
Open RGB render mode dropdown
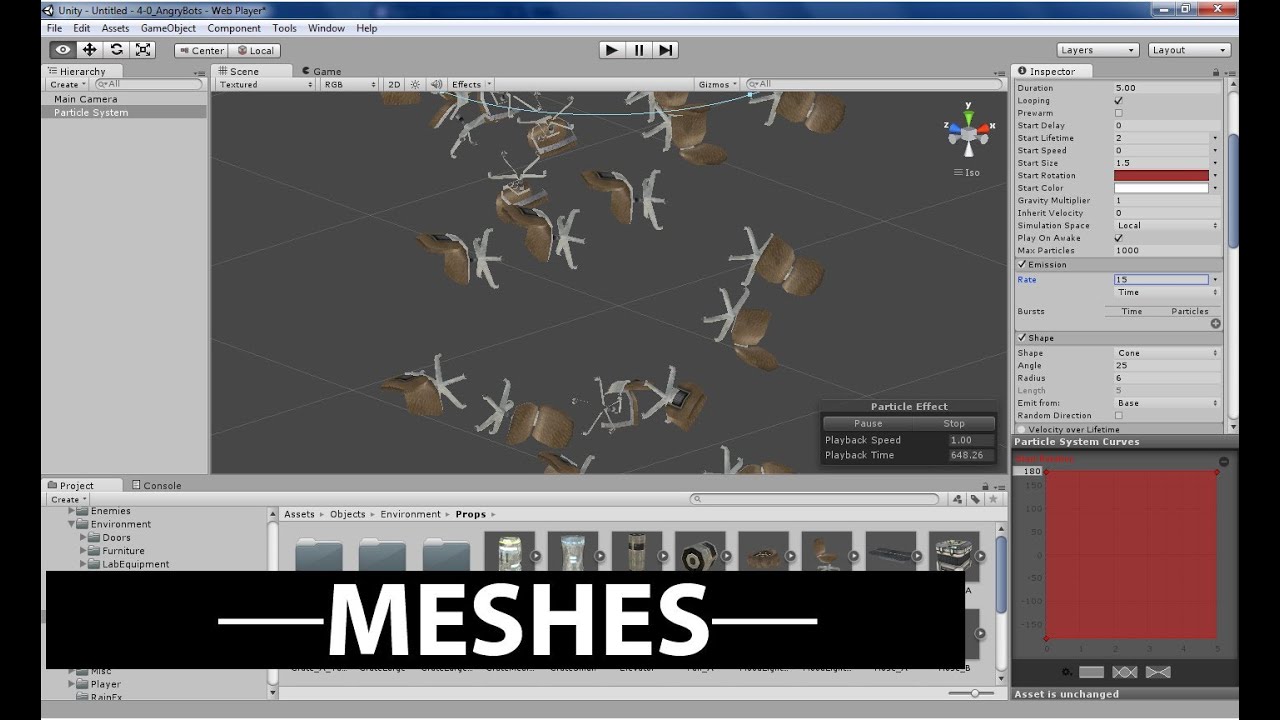(x=349, y=84)
